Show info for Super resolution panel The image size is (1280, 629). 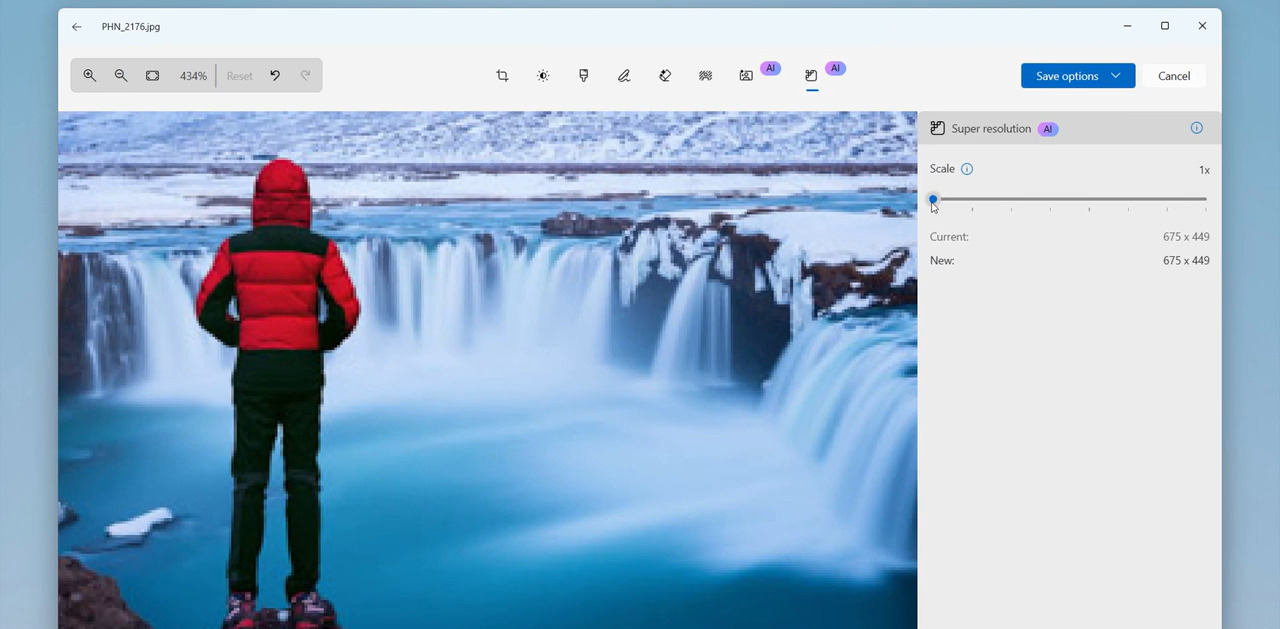pos(1197,128)
